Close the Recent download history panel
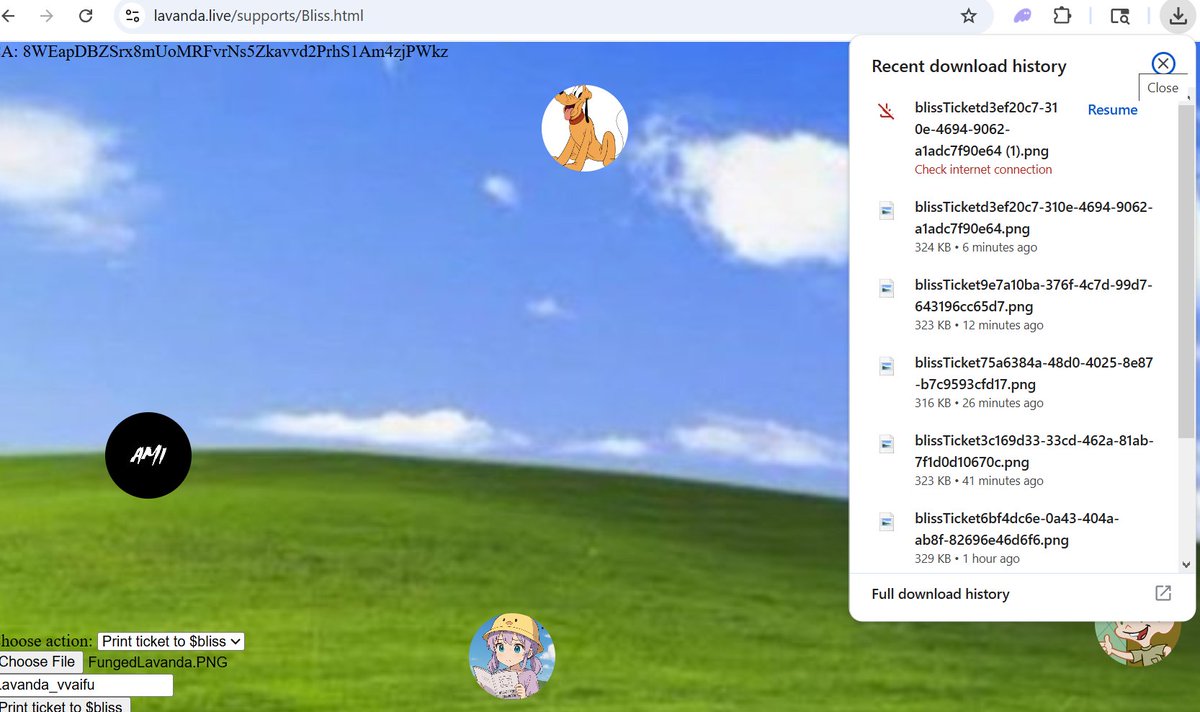The width and height of the screenshot is (1200, 712). click(1163, 64)
